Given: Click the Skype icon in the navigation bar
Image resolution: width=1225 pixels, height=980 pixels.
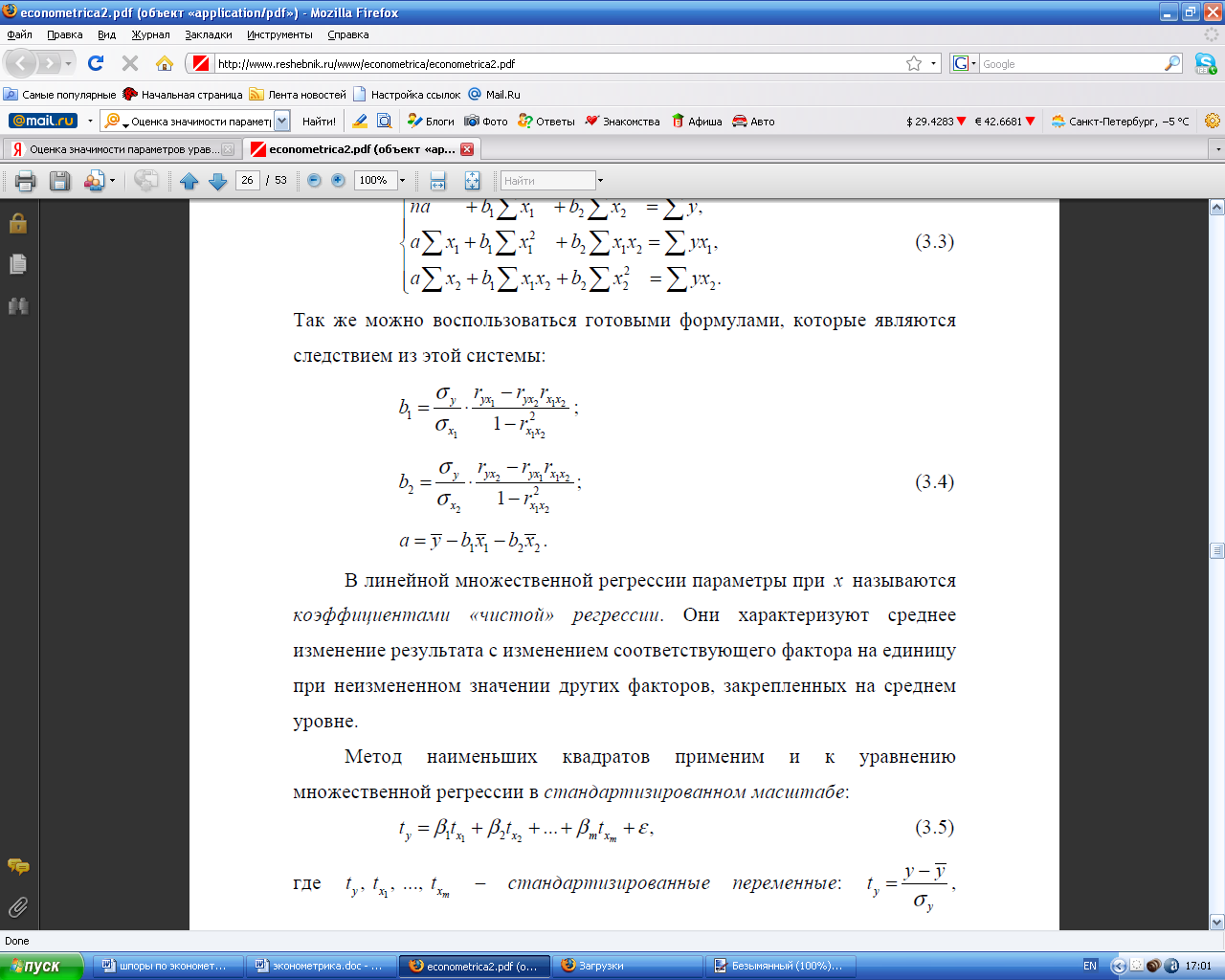Looking at the screenshot, I should [1205, 63].
